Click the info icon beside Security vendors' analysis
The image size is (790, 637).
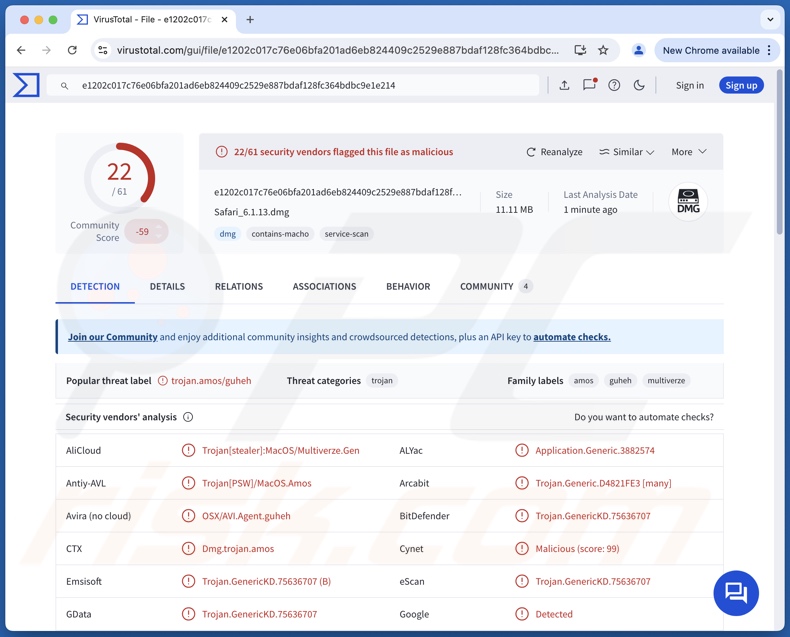click(x=188, y=417)
